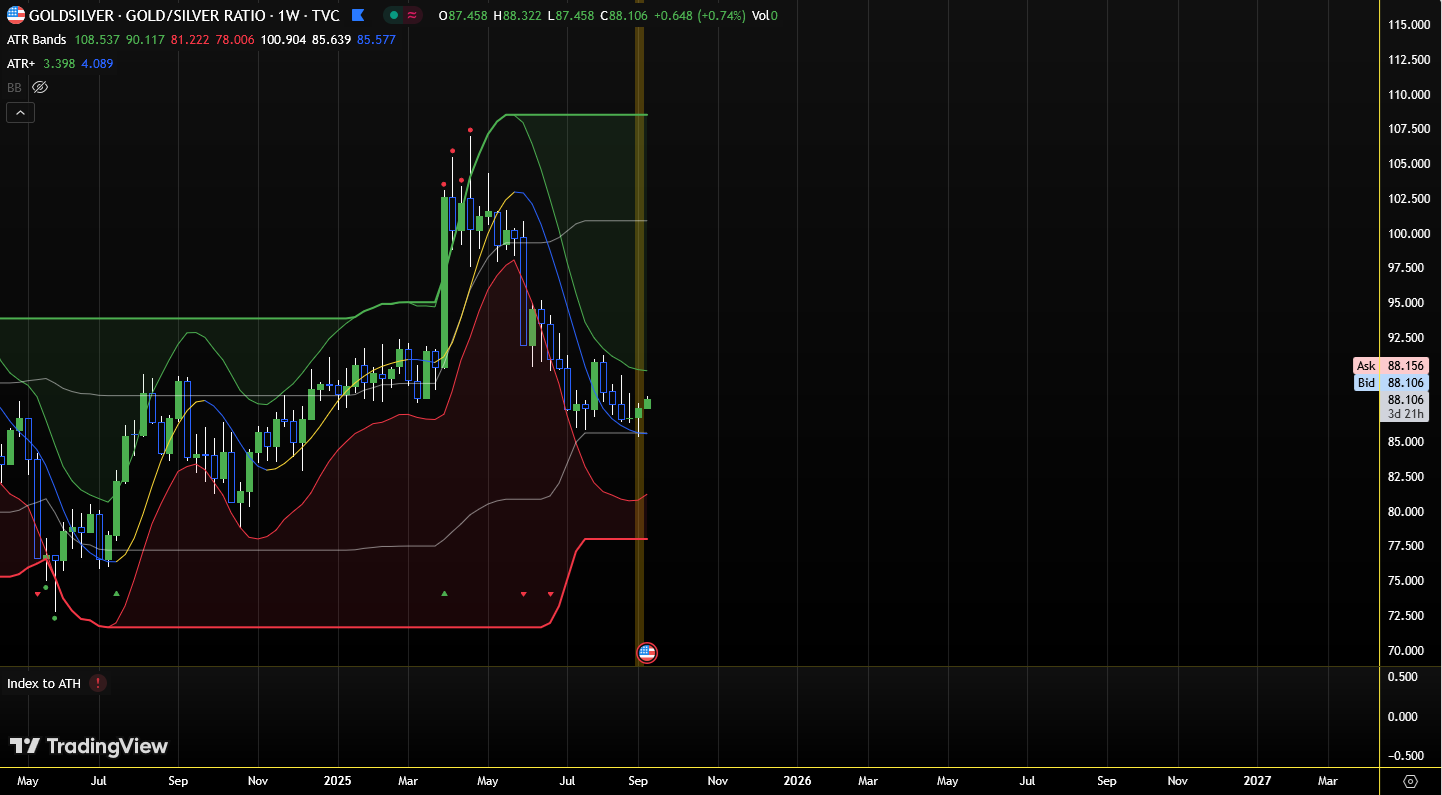This screenshot has height=795, width=1442.
Task: Click the blue ATR Bands value 85.577
Action: [376, 40]
